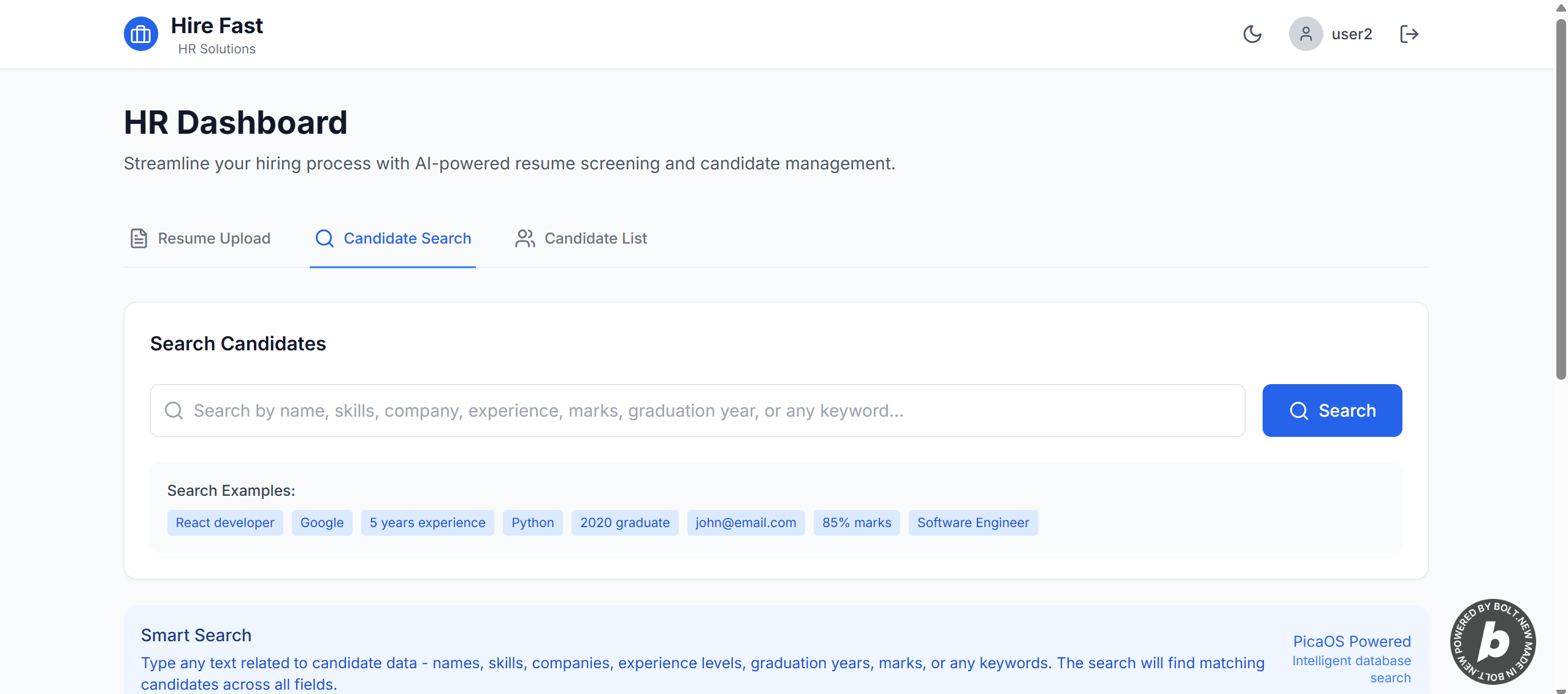Click the Bolt.new powered badge

(x=1492, y=642)
